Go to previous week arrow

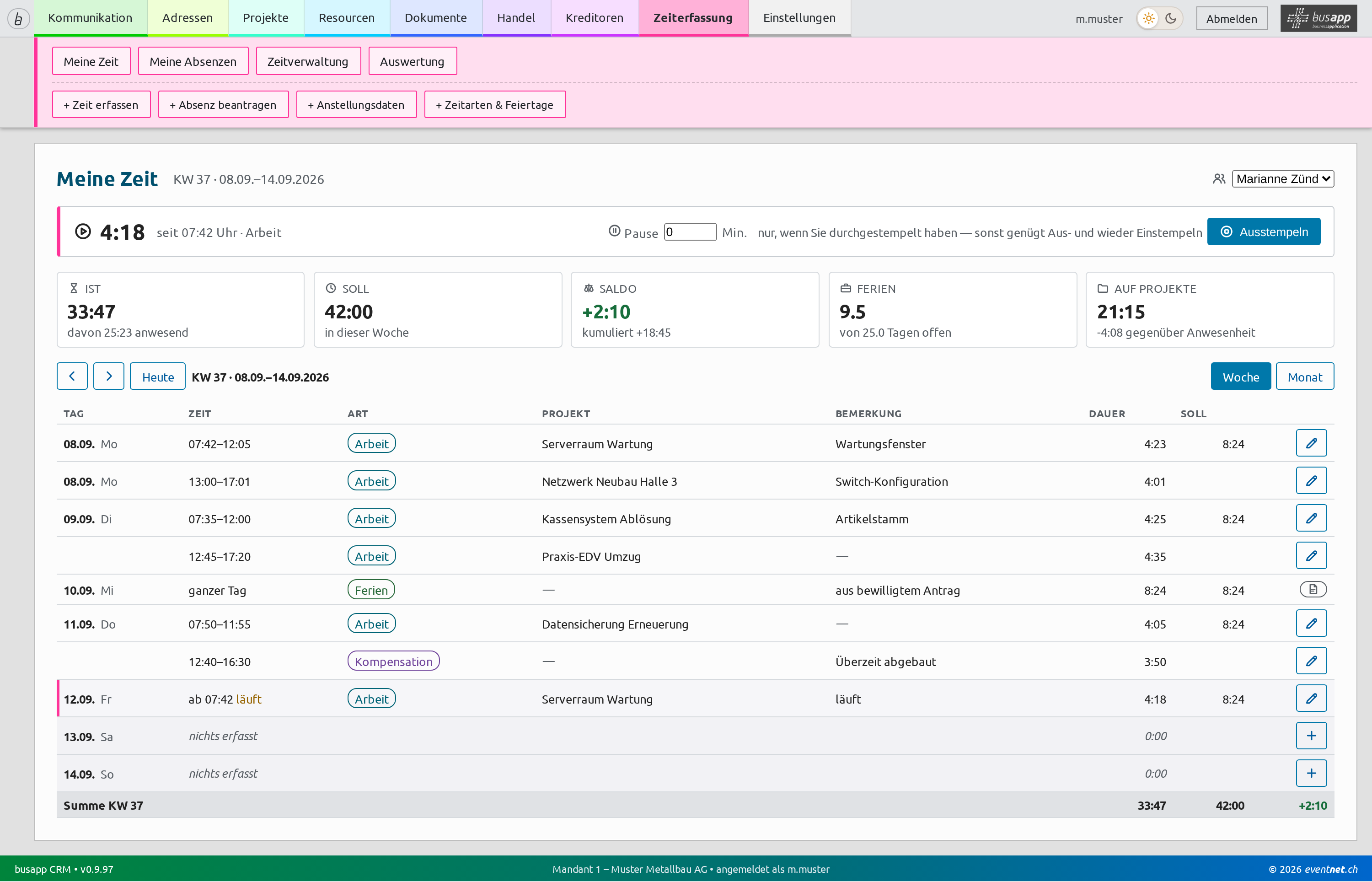pyautogui.click(x=72, y=376)
